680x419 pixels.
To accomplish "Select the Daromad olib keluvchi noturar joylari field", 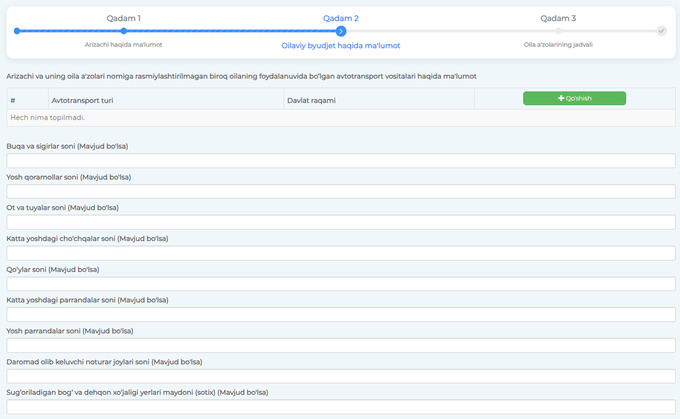I will click(341, 376).
